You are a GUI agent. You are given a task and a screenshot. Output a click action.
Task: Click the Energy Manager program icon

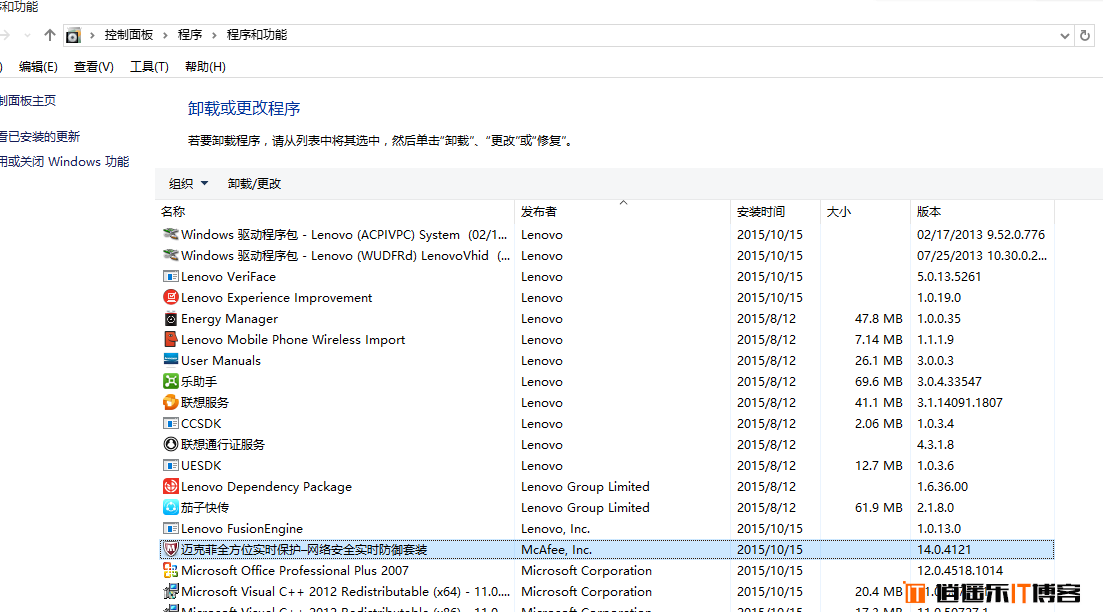(x=170, y=319)
